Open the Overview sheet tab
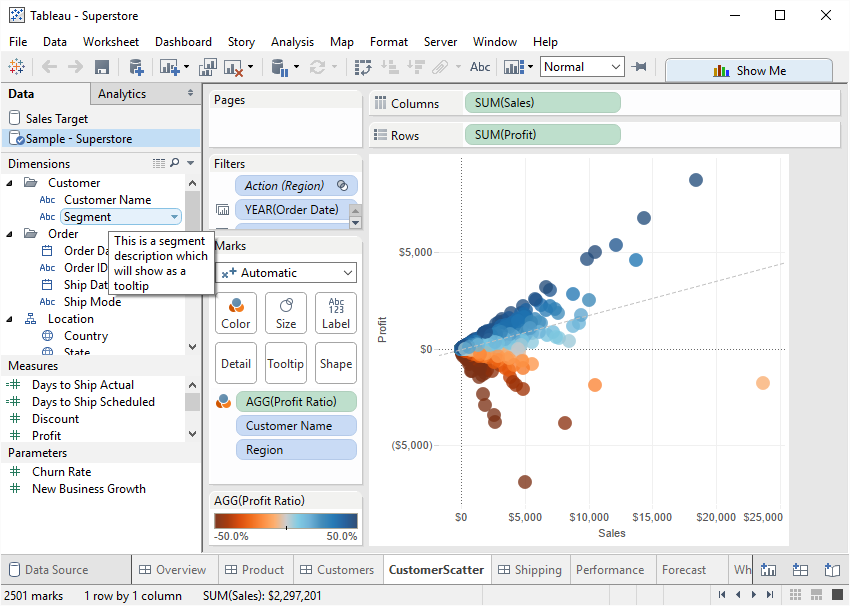The image size is (850, 606). (173, 570)
